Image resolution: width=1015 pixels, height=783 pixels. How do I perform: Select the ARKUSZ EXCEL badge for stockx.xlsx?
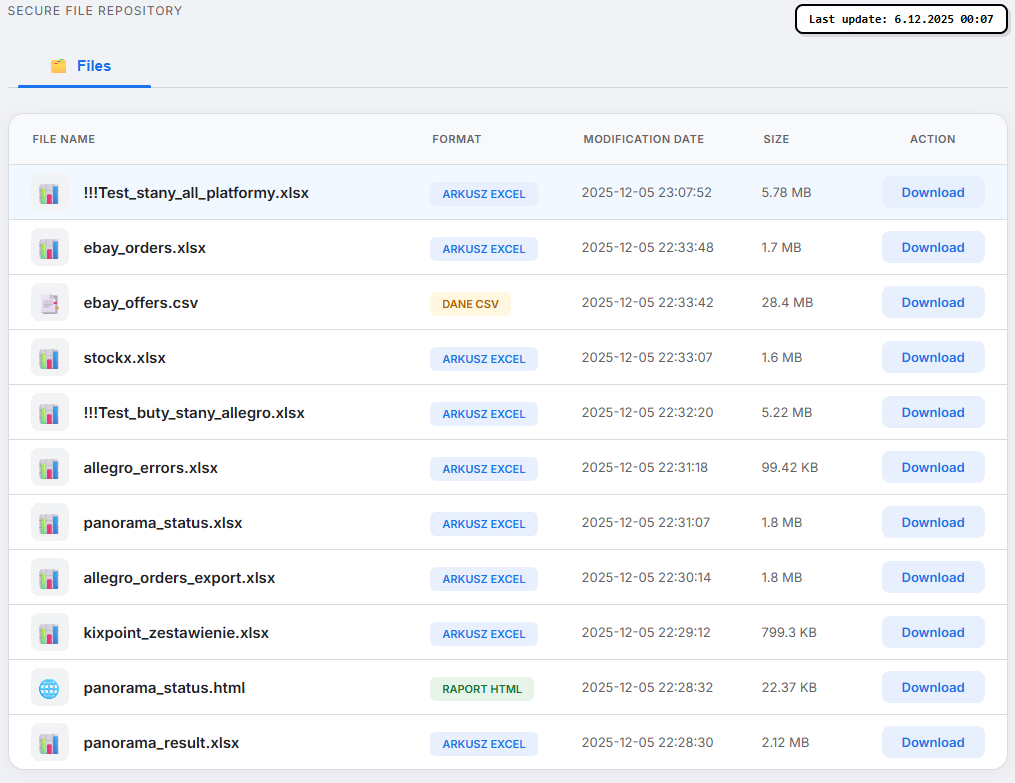tap(483, 358)
